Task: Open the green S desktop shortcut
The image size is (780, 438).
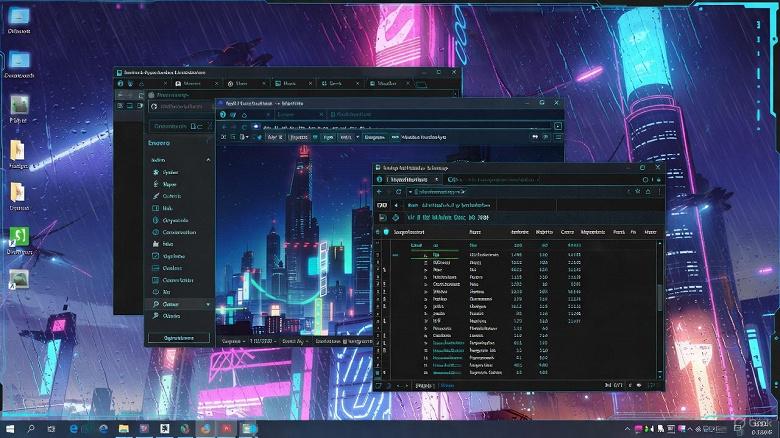Action: 19,236
